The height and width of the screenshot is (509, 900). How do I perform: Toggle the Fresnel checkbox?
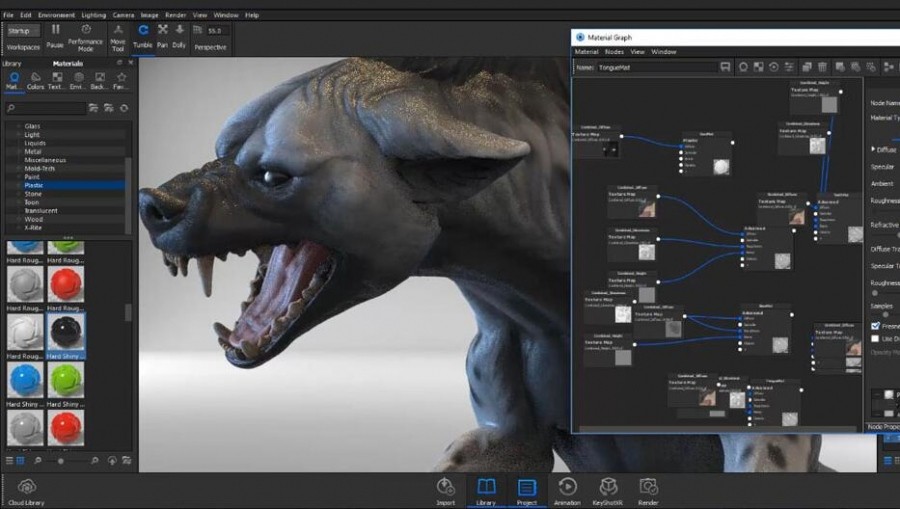875,325
